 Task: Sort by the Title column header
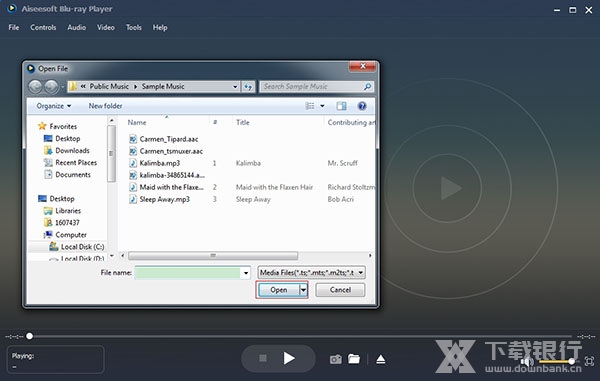[243, 122]
